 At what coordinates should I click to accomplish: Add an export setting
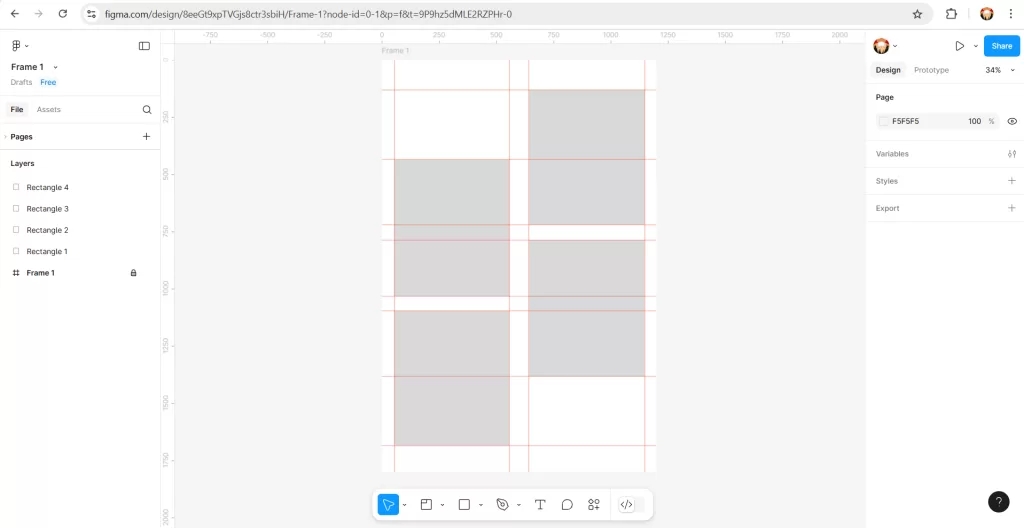pyautogui.click(x=1012, y=208)
